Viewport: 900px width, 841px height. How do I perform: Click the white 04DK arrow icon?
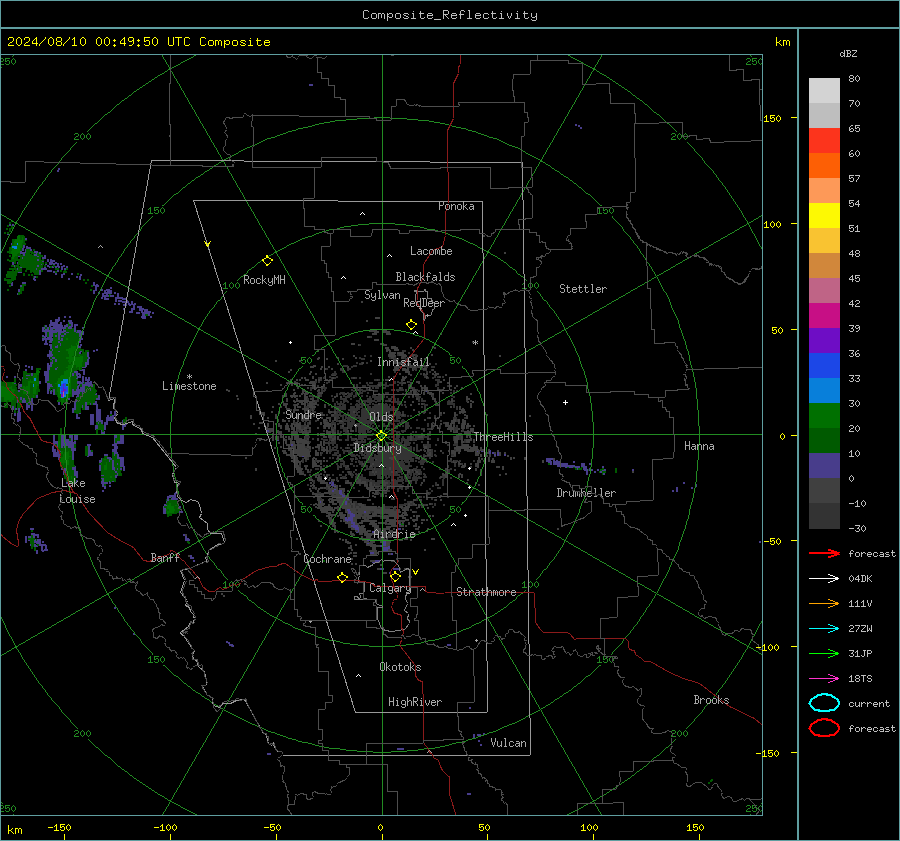pyautogui.click(x=824, y=578)
